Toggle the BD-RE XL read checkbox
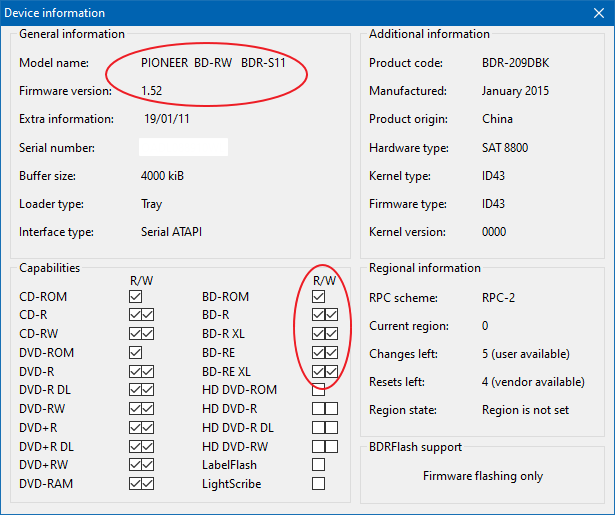 click(318, 371)
